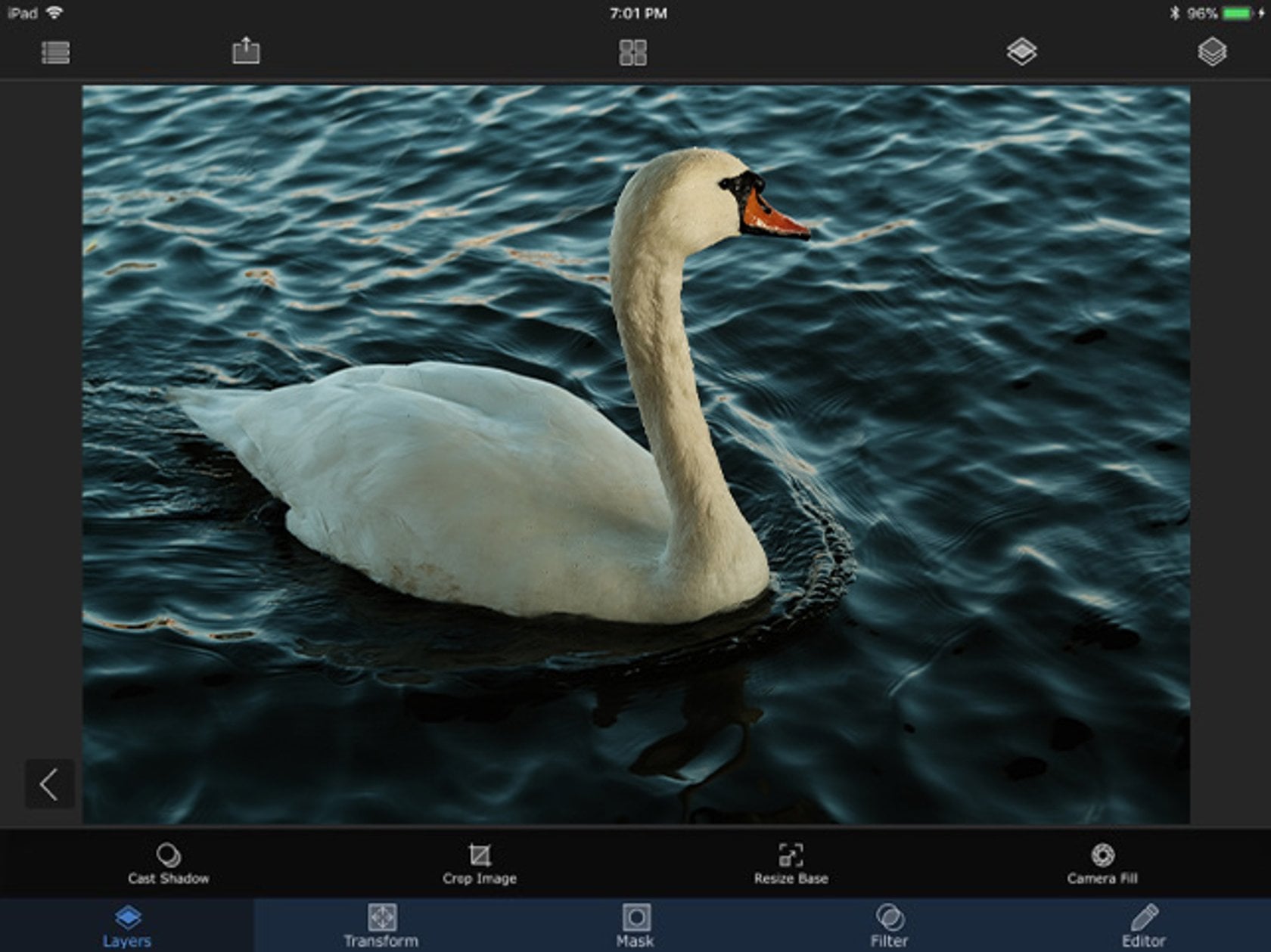
Task: Select the Resize Base tool
Action: coord(791,864)
